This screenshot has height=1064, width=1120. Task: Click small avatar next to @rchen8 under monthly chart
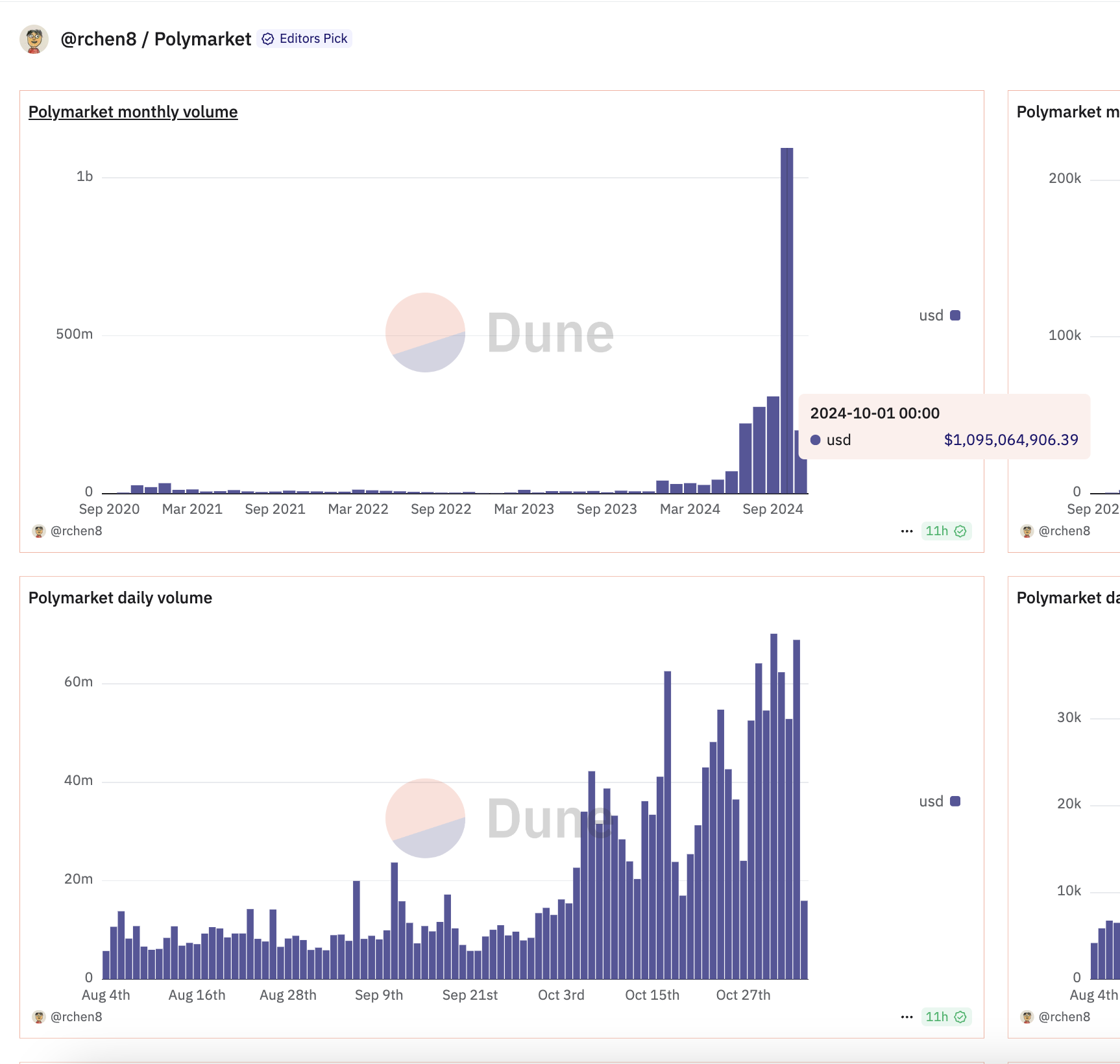pyautogui.click(x=39, y=531)
